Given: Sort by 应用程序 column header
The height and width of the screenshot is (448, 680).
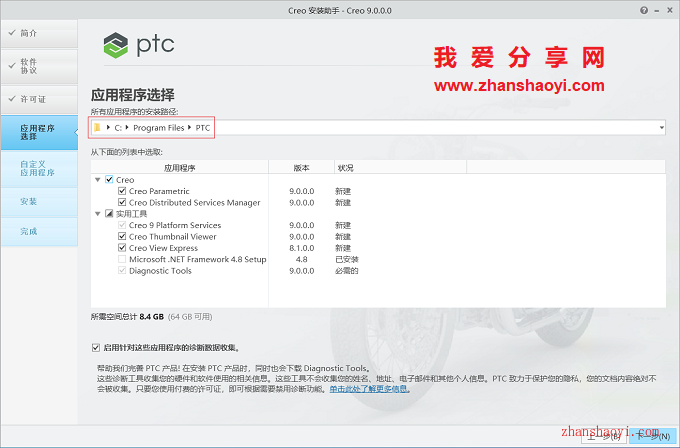Looking at the screenshot, I should tap(180, 167).
